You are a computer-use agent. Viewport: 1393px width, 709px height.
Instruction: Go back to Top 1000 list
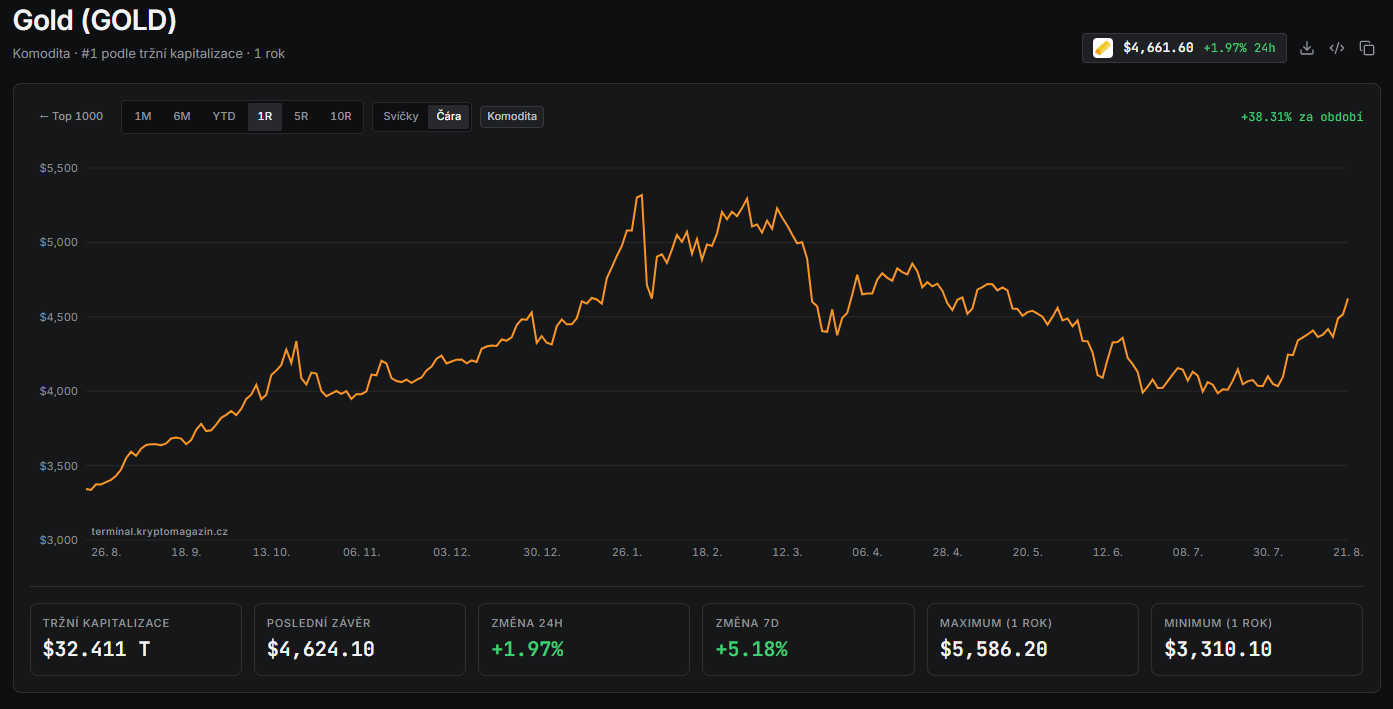(71, 116)
